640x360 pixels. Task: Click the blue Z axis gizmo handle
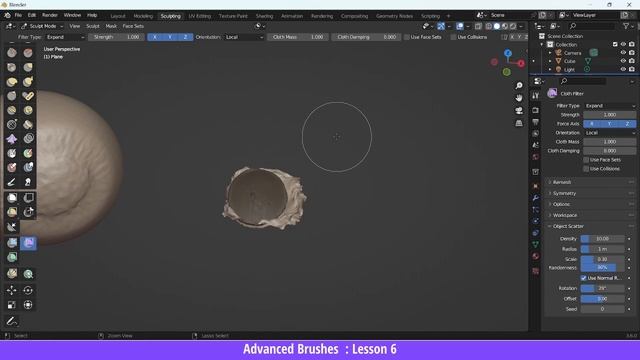[508, 53]
